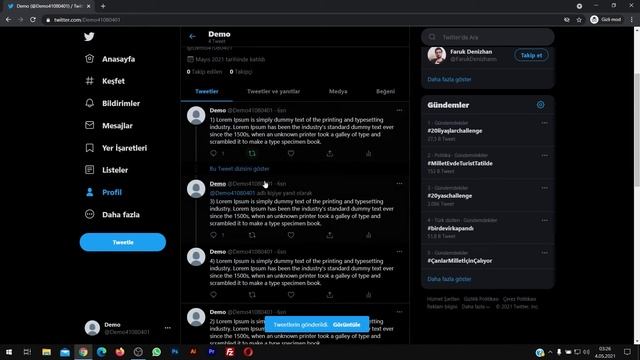
Task: Open trend #20yaschallenge
Action: pyautogui.click(x=449, y=196)
